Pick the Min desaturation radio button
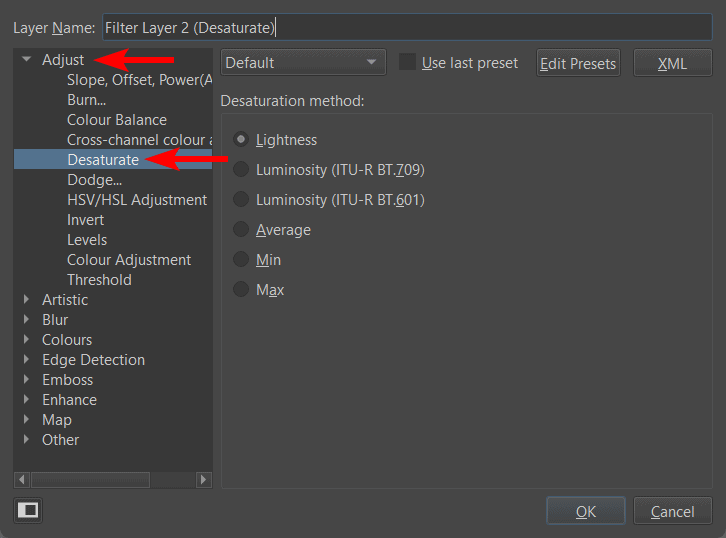 (241, 260)
